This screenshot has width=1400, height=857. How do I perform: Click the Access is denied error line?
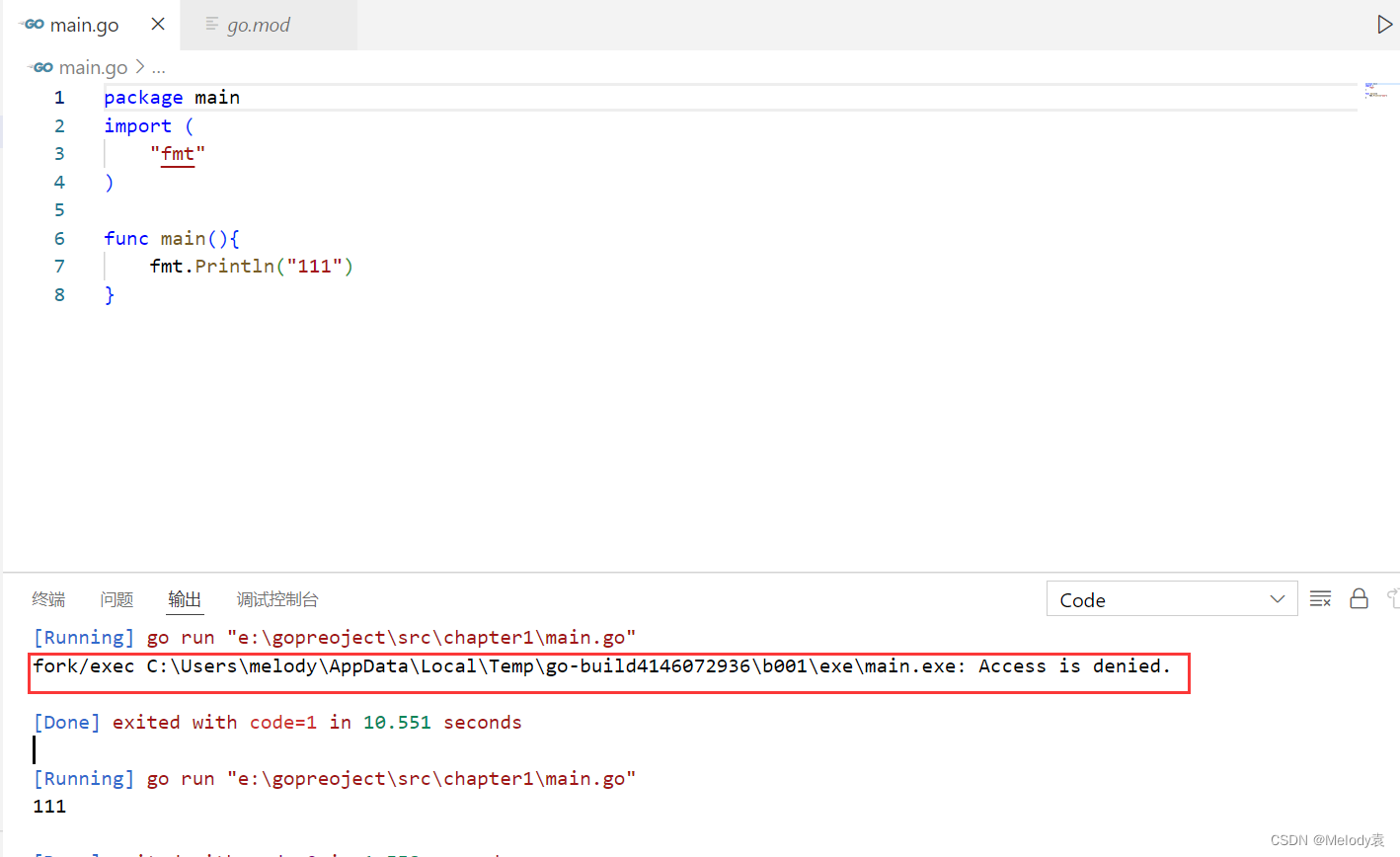point(601,666)
